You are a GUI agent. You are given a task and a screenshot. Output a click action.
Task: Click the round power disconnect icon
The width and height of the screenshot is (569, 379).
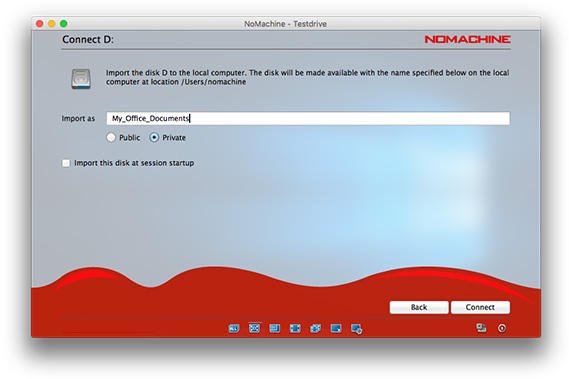pos(502,328)
